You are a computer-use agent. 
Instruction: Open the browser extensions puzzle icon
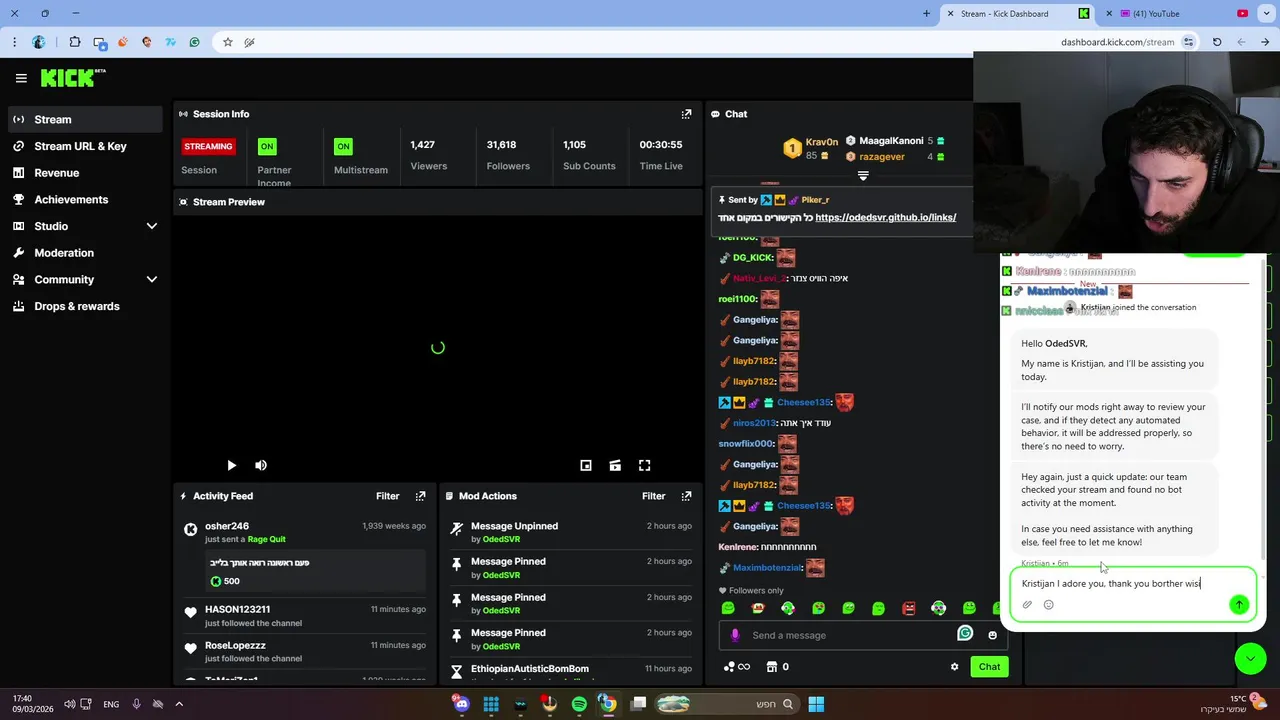click(75, 42)
